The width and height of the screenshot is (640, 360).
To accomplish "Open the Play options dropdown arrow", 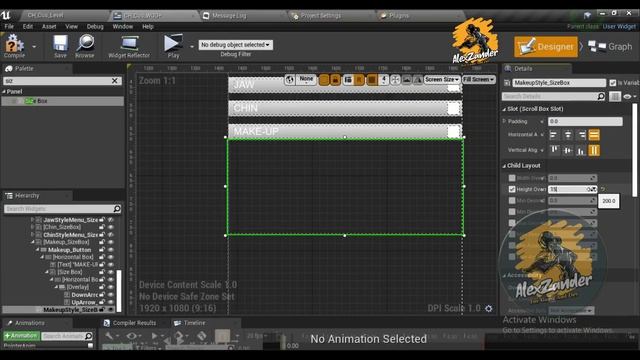I will (192, 47).
